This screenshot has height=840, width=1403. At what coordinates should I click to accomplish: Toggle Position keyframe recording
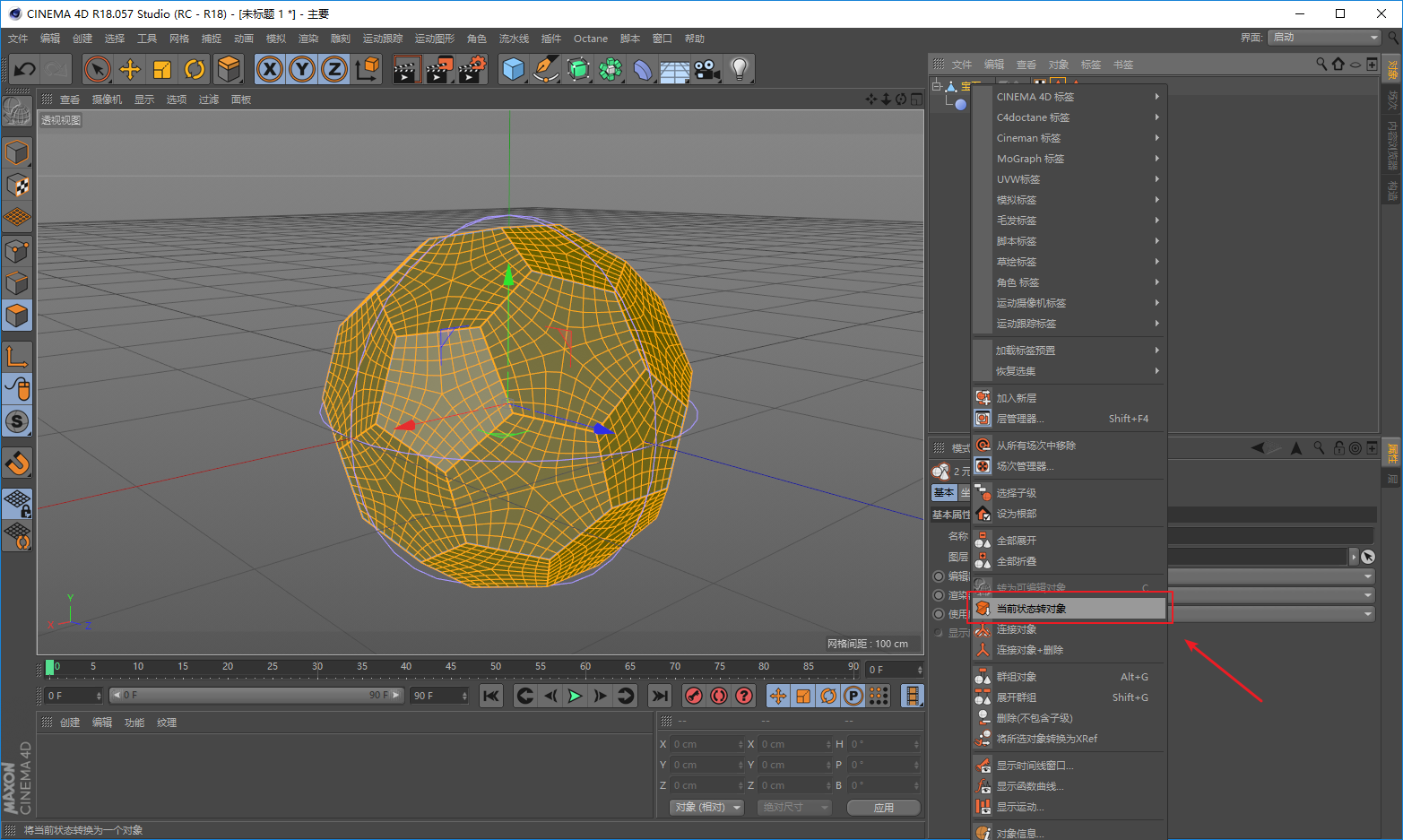(x=778, y=696)
